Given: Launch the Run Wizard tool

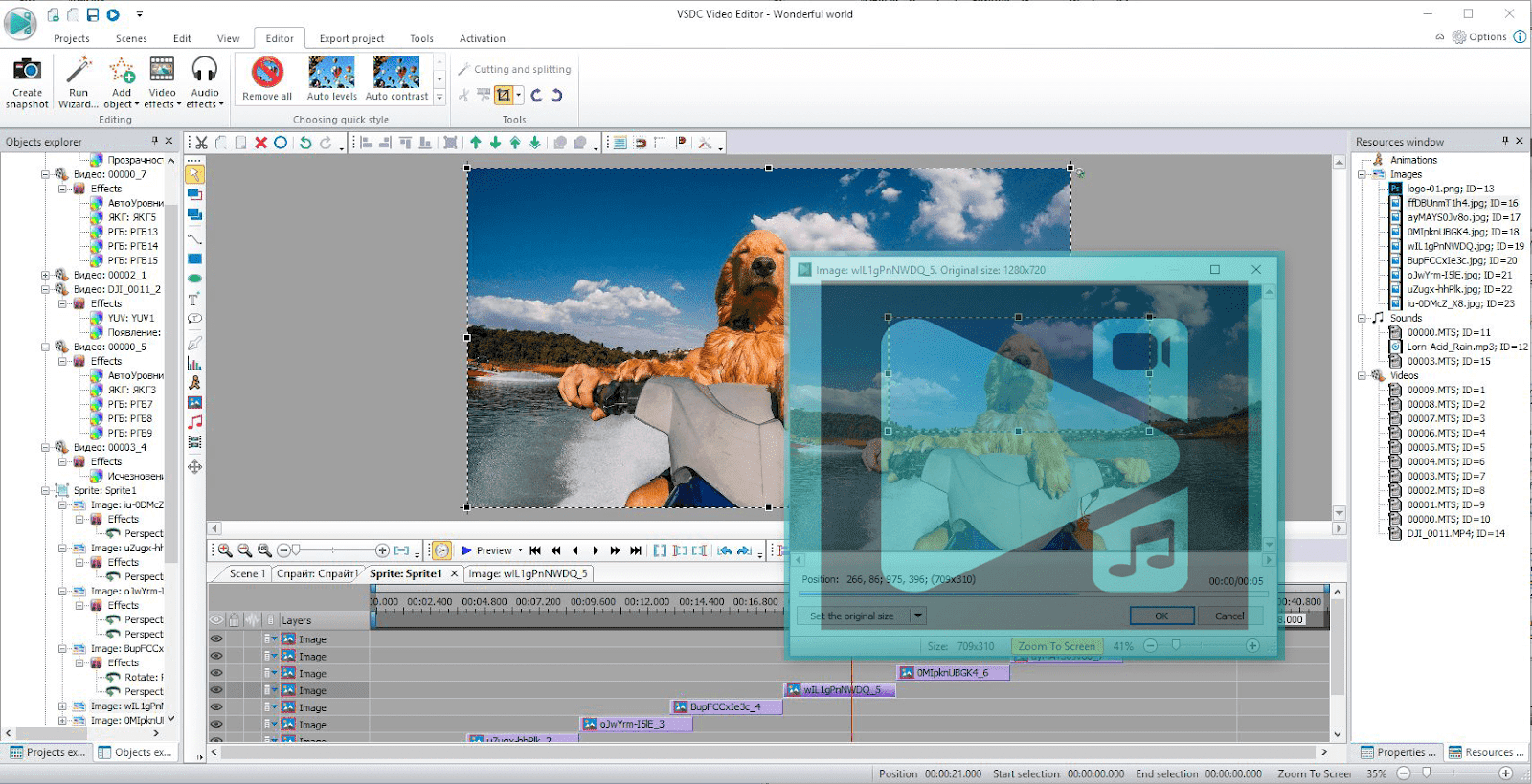Looking at the screenshot, I should click(x=79, y=82).
